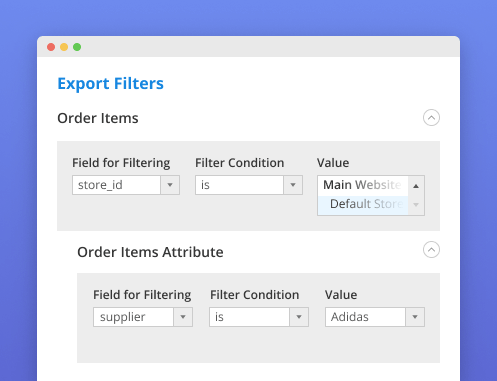Click the Export Filters heading
This screenshot has height=381, width=497.
coord(110,84)
